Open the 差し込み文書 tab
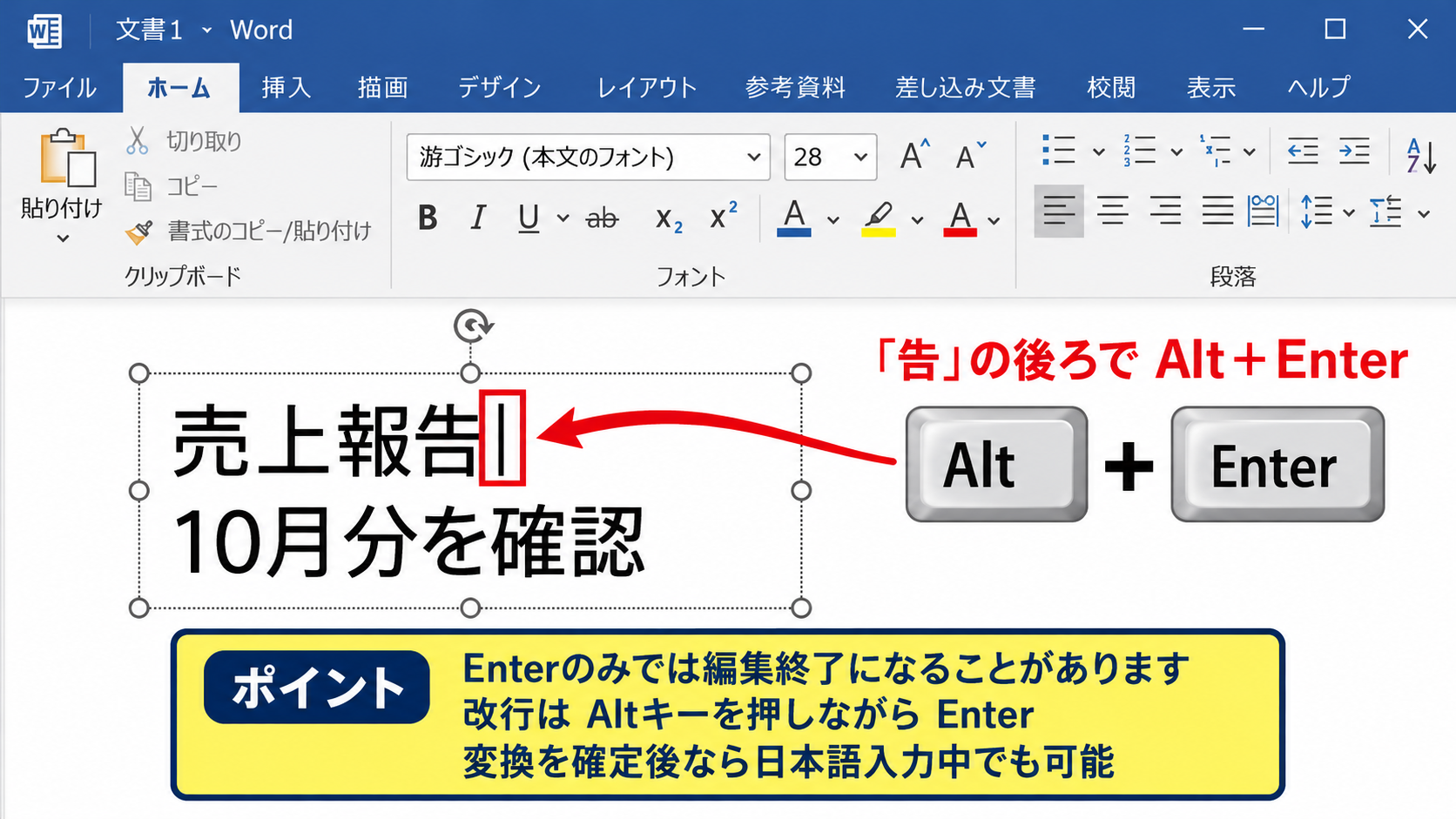 coord(966,88)
